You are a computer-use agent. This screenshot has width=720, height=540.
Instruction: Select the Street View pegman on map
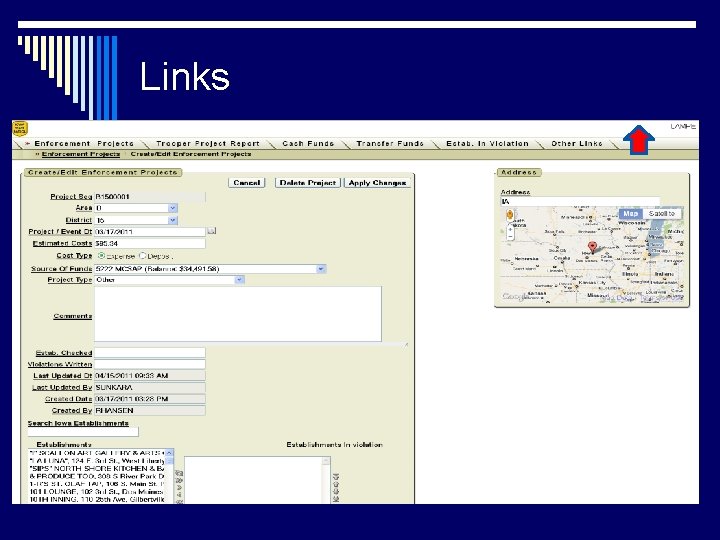click(510, 215)
